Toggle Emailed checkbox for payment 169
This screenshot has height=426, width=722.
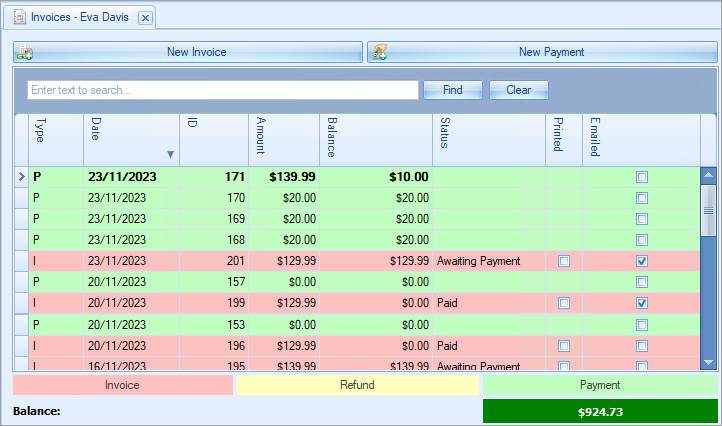(642, 219)
